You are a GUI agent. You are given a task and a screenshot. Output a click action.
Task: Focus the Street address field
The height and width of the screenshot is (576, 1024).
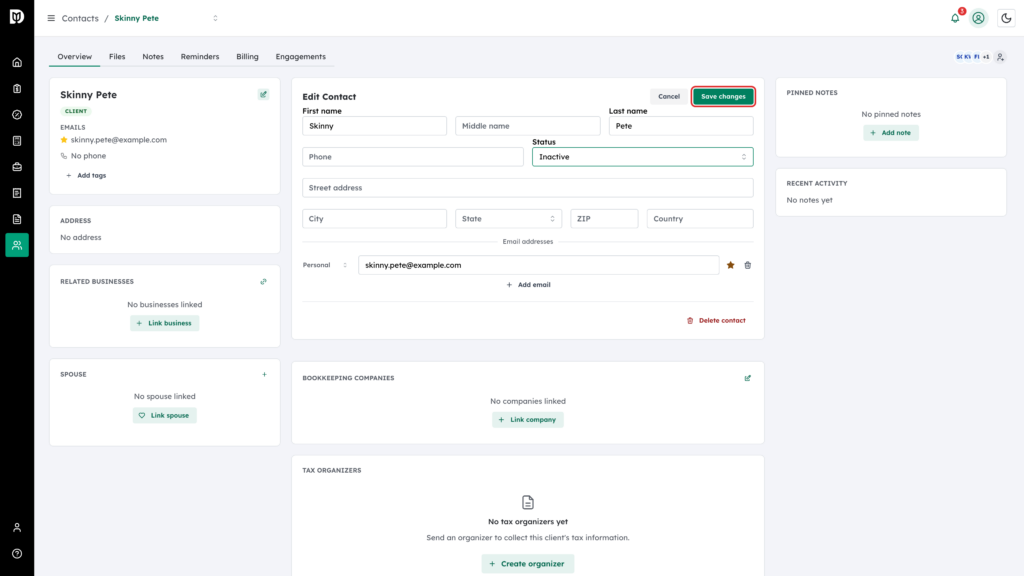tap(528, 188)
